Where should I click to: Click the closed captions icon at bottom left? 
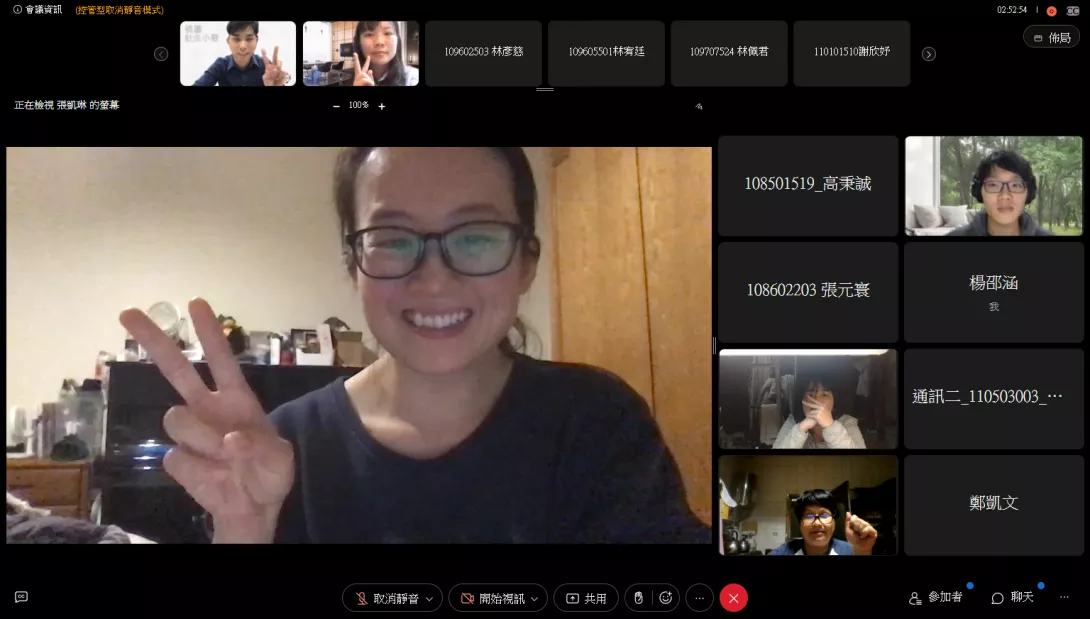[x=21, y=597]
